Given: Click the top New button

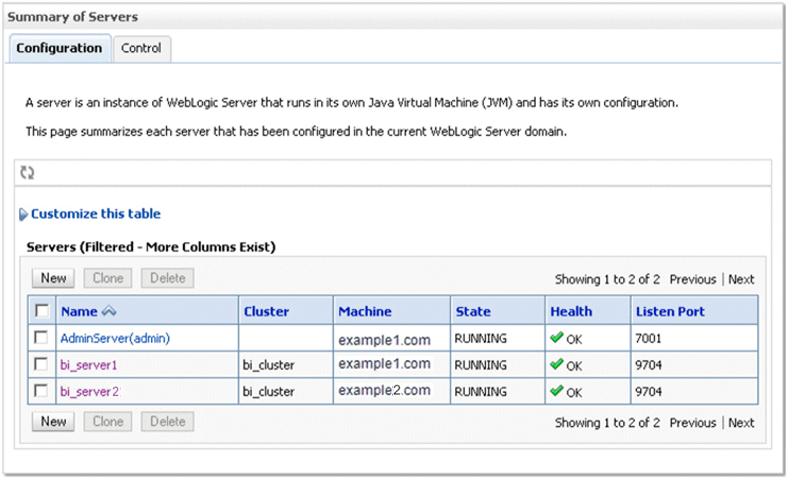Looking at the screenshot, I should [x=53, y=278].
